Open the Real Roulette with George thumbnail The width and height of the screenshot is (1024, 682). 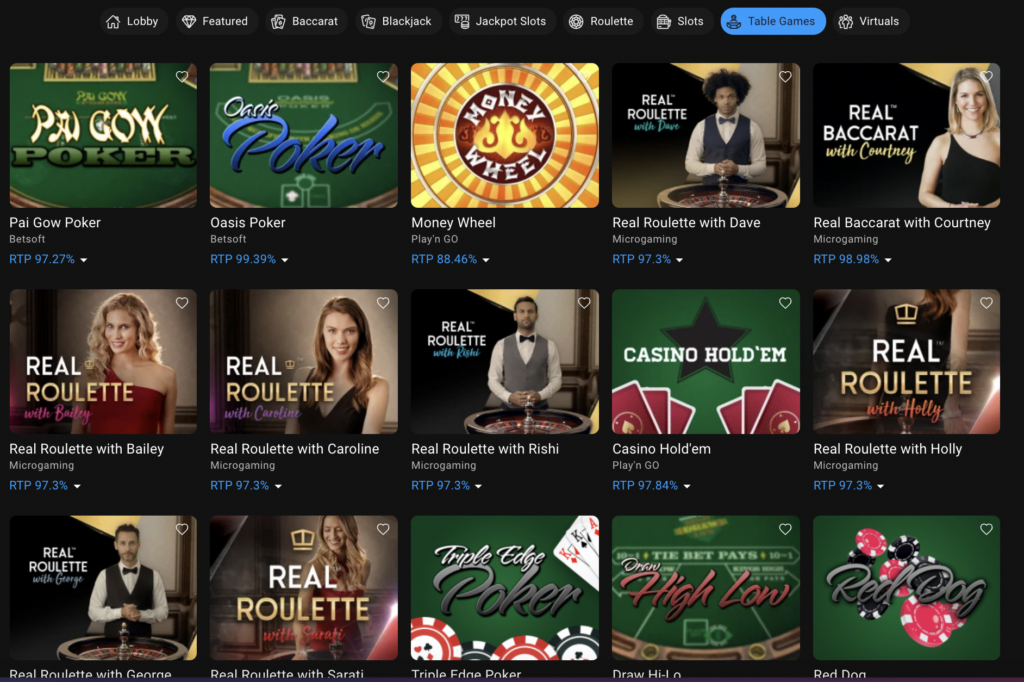(103, 588)
